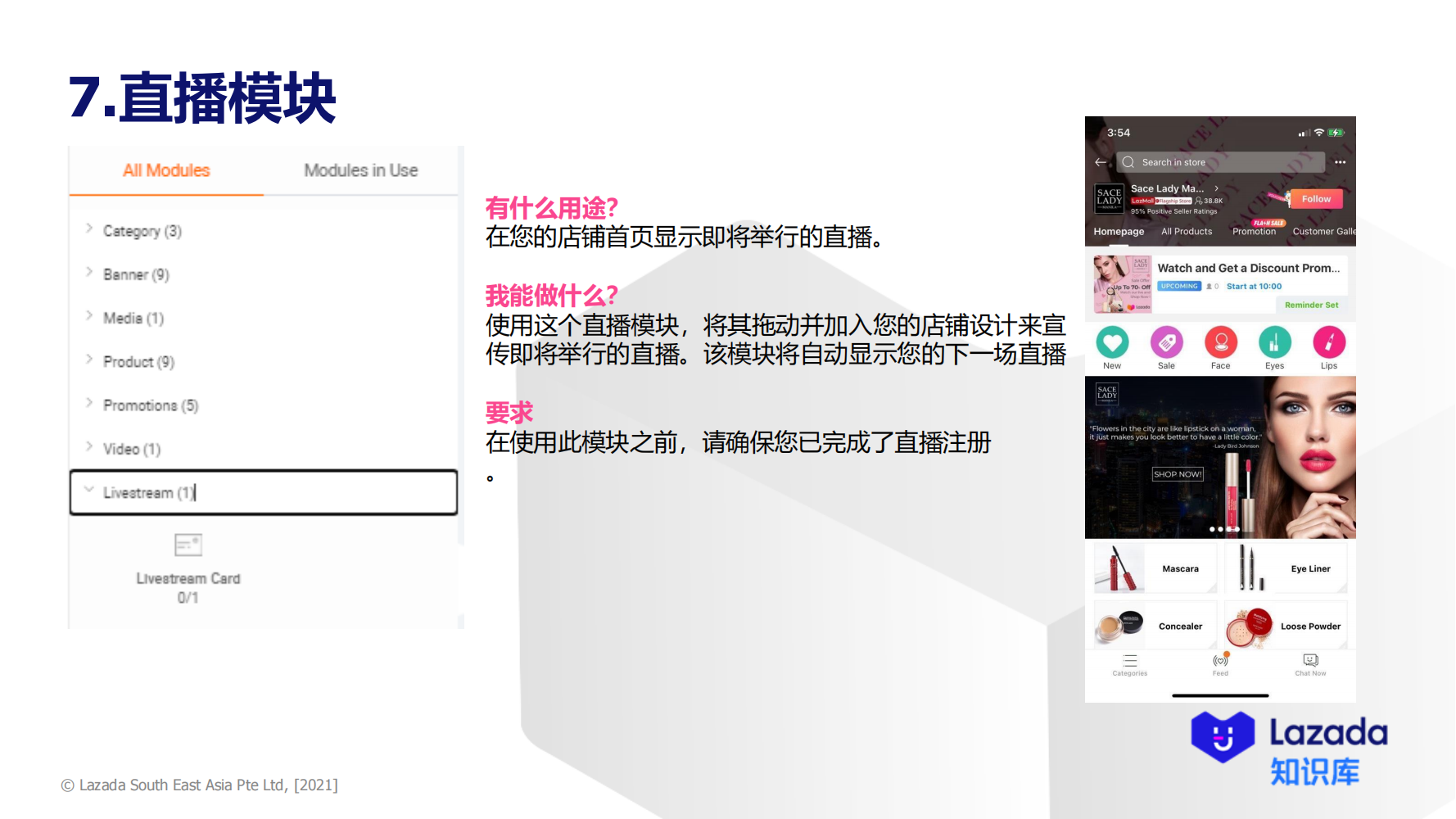
Task: Click the Lazada heart logo icon
Action: tap(1223, 736)
